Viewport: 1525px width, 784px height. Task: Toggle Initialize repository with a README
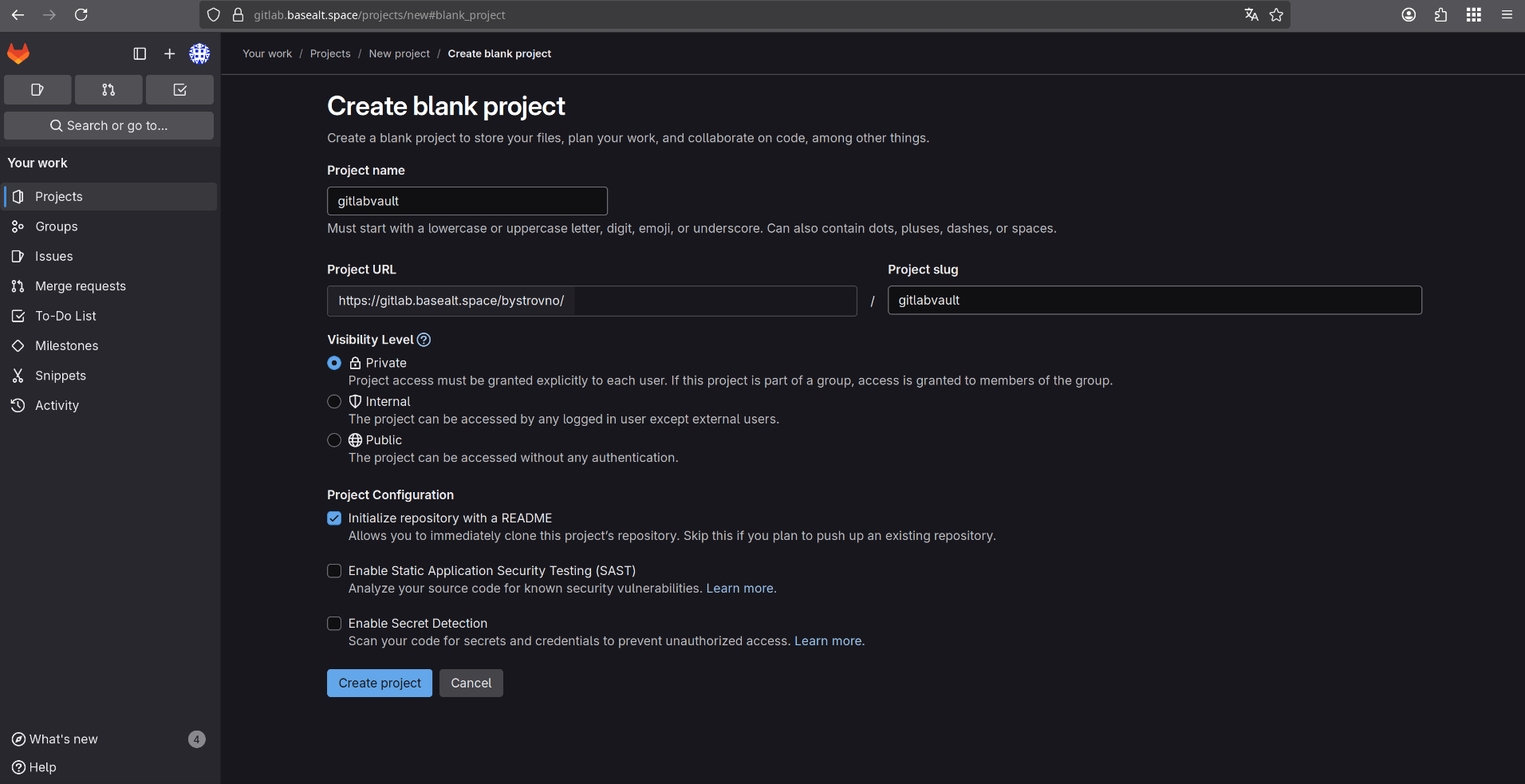point(334,518)
